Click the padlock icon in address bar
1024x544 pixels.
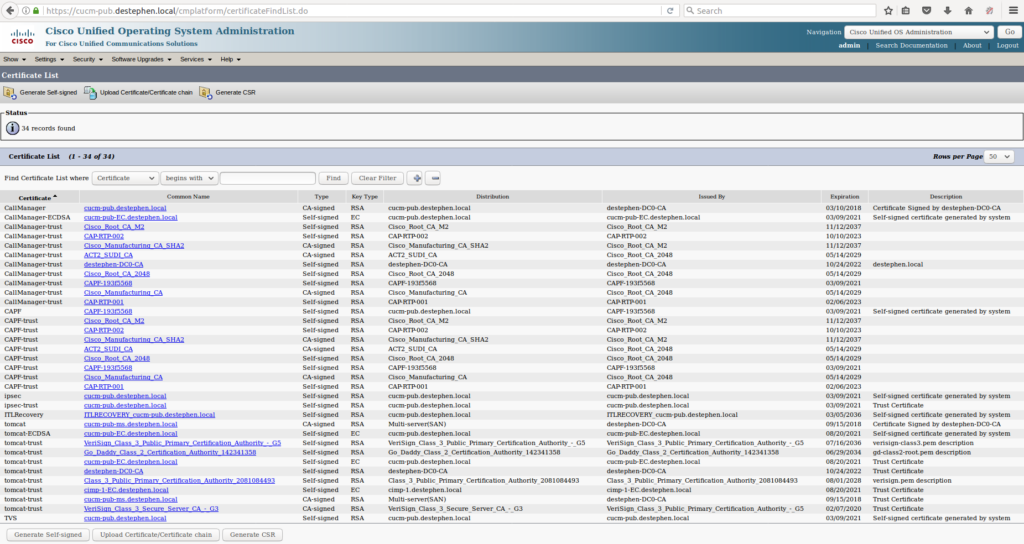point(36,10)
